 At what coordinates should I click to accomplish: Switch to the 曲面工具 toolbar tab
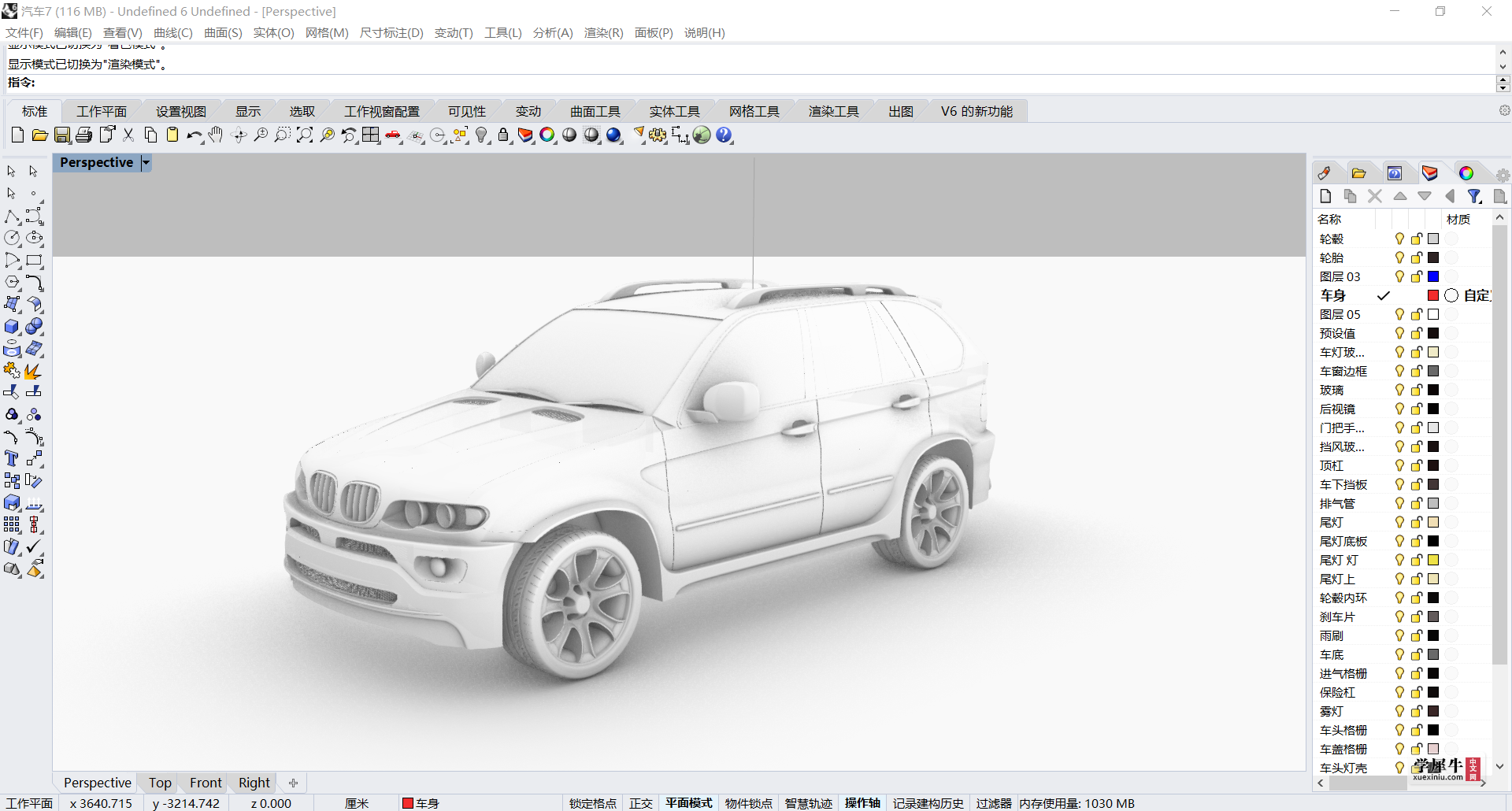[x=595, y=112]
